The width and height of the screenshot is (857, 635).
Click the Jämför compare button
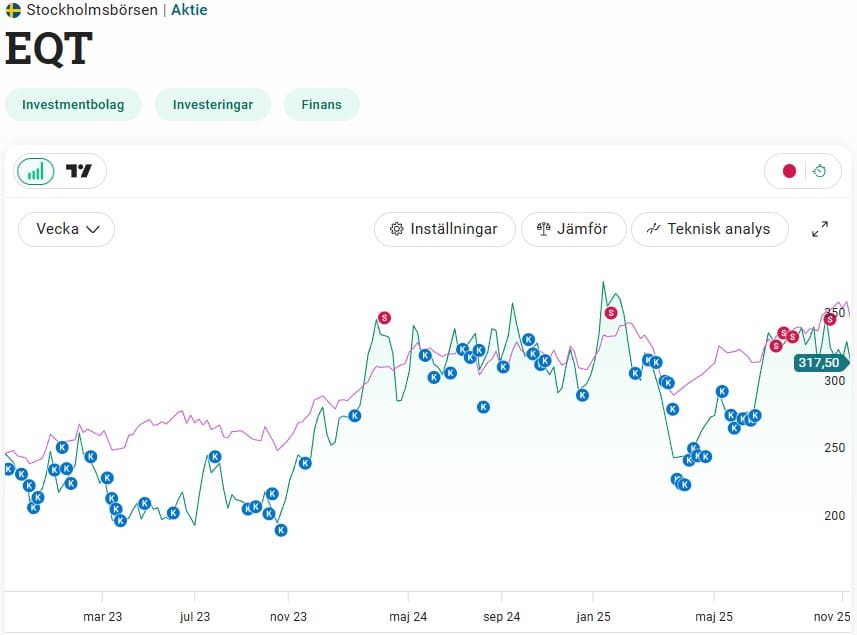573,229
